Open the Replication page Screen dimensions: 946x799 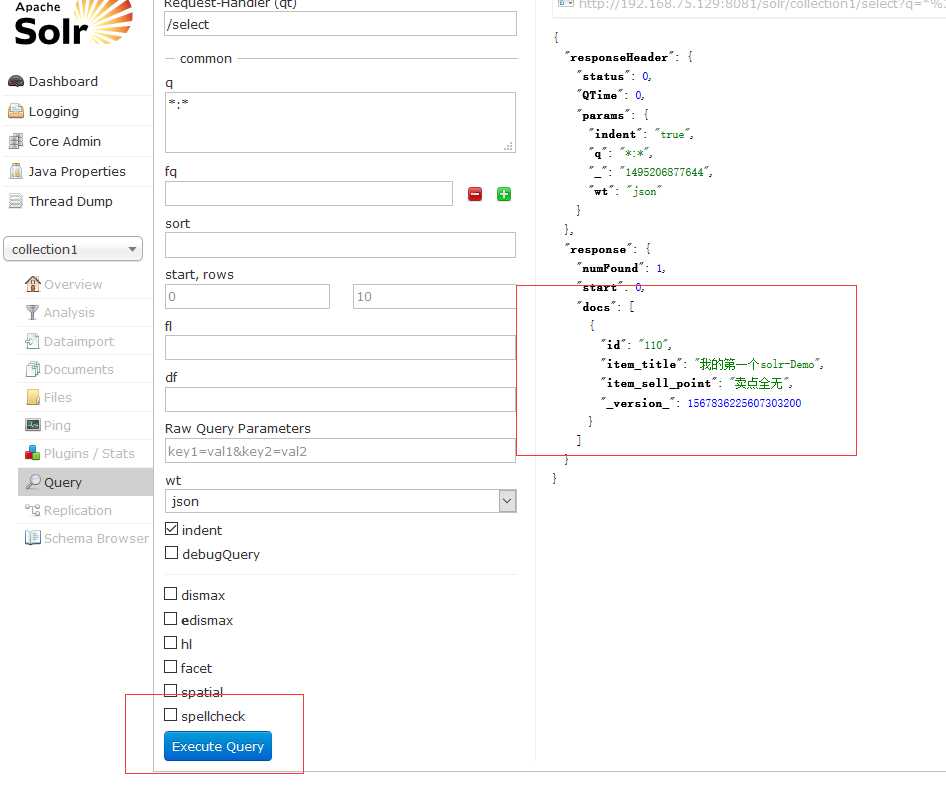[x=77, y=511]
